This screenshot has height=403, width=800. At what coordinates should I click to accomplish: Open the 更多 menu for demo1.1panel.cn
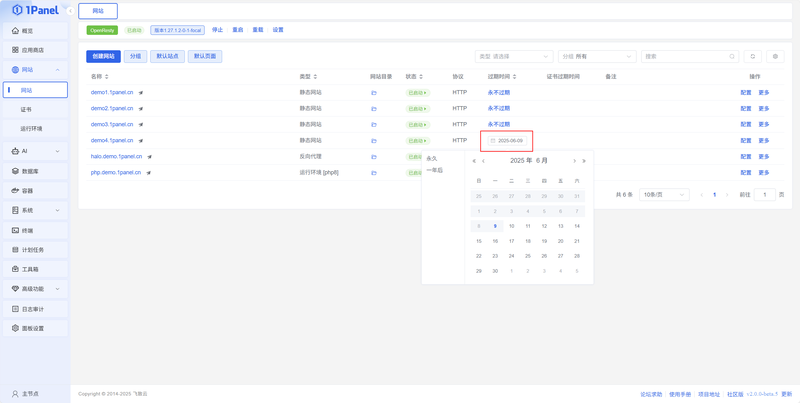tap(764, 93)
